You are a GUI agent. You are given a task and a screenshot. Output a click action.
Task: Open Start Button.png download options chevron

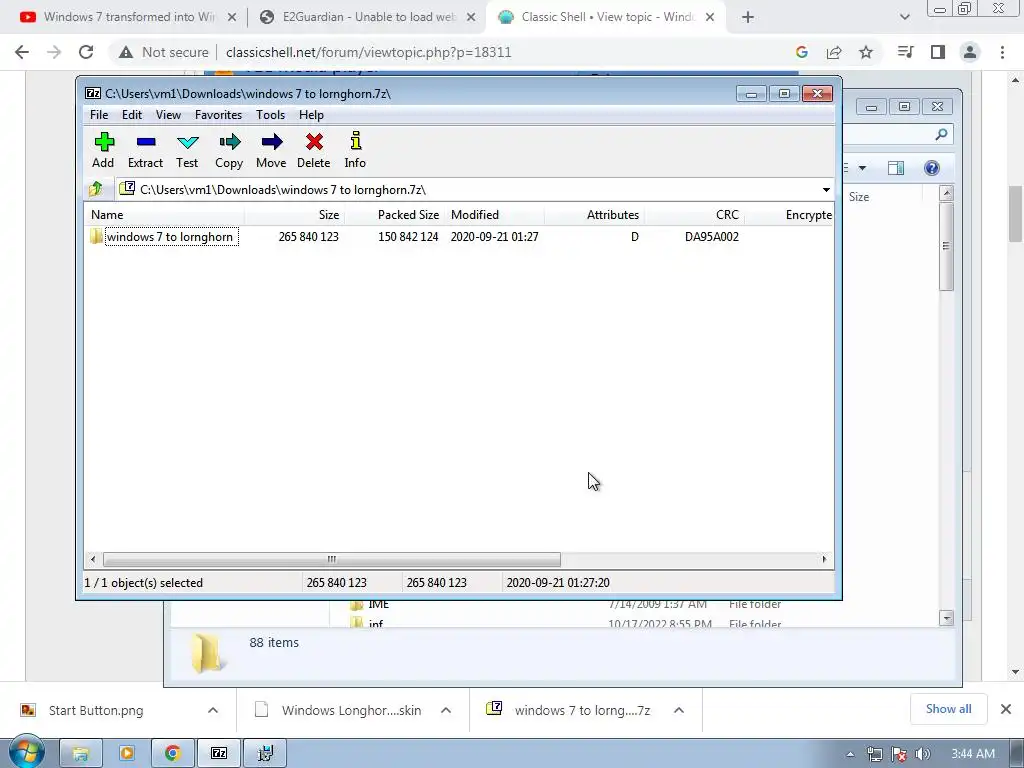pyautogui.click(x=213, y=711)
